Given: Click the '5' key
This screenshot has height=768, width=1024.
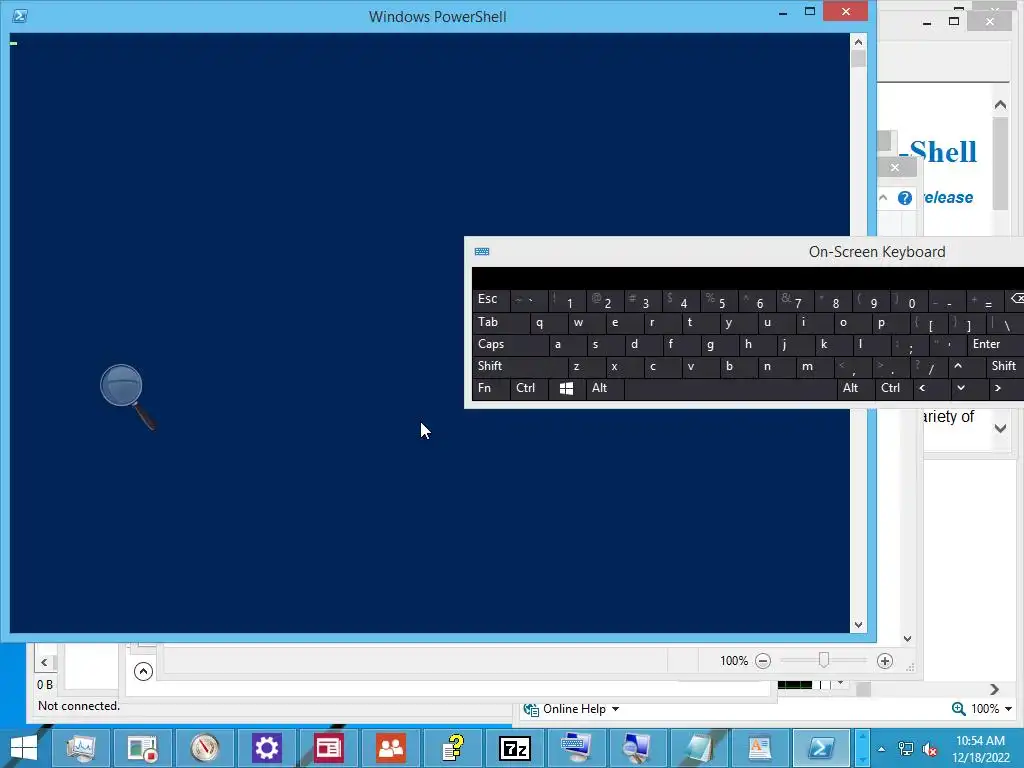Looking at the screenshot, I should (x=718, y=300).
